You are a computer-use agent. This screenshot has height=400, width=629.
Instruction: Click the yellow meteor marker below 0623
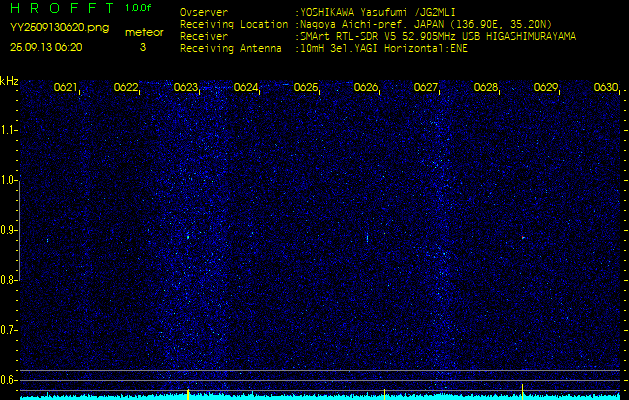pos(188,394)
